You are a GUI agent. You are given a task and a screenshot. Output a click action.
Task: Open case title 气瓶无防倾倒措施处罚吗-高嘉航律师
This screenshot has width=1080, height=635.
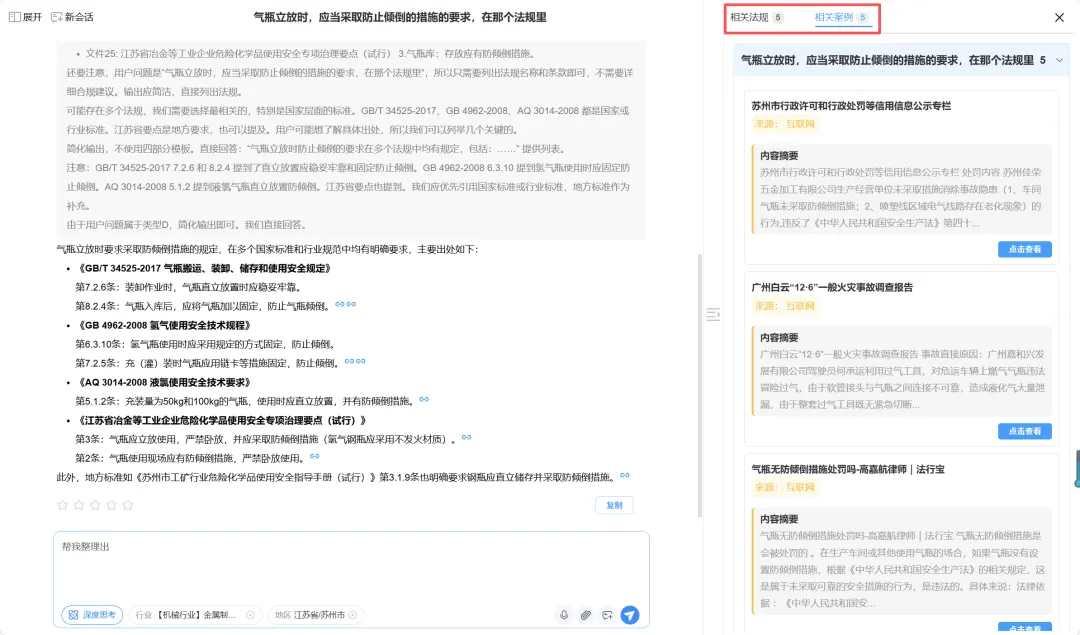[848, 470]
